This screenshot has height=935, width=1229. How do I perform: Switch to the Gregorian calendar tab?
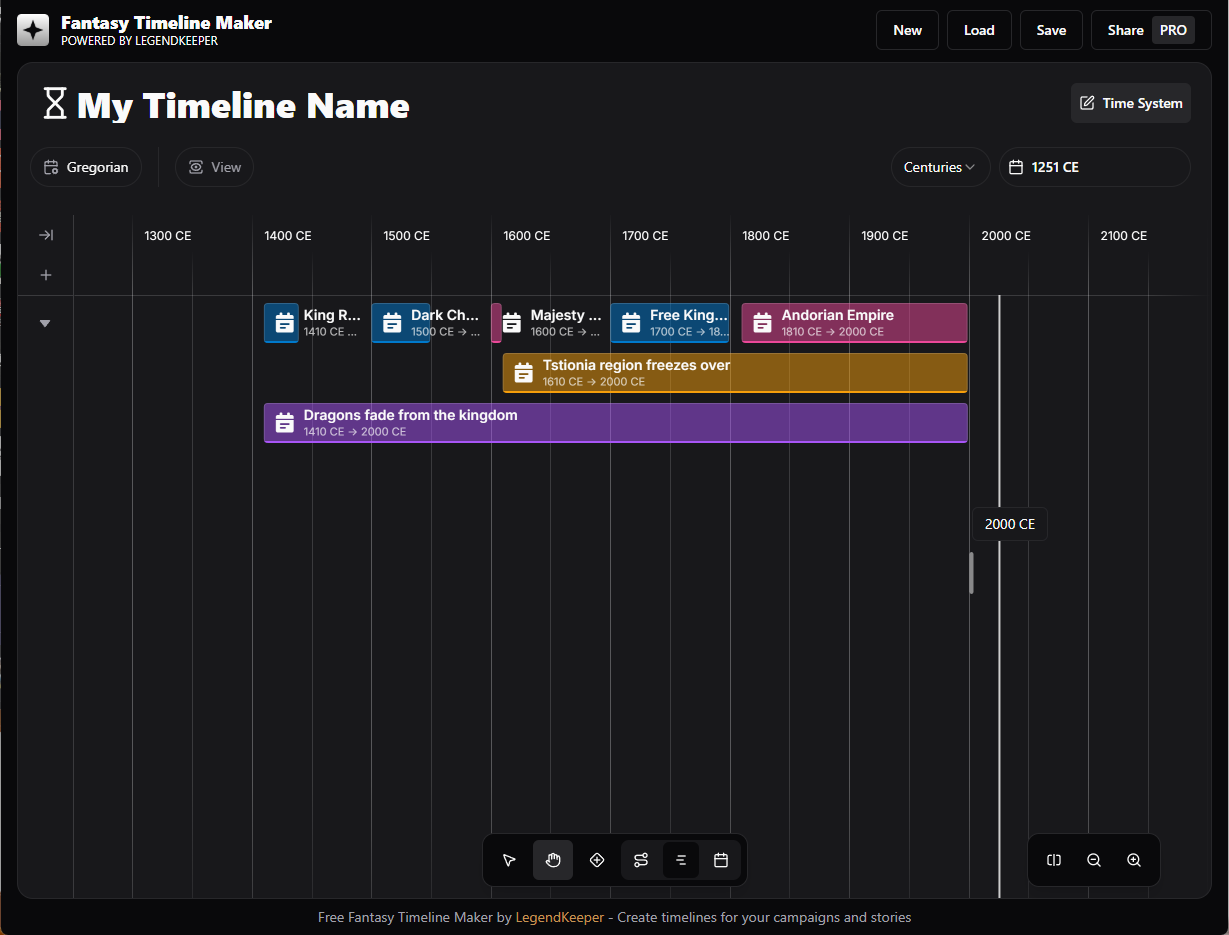[86, 167]
